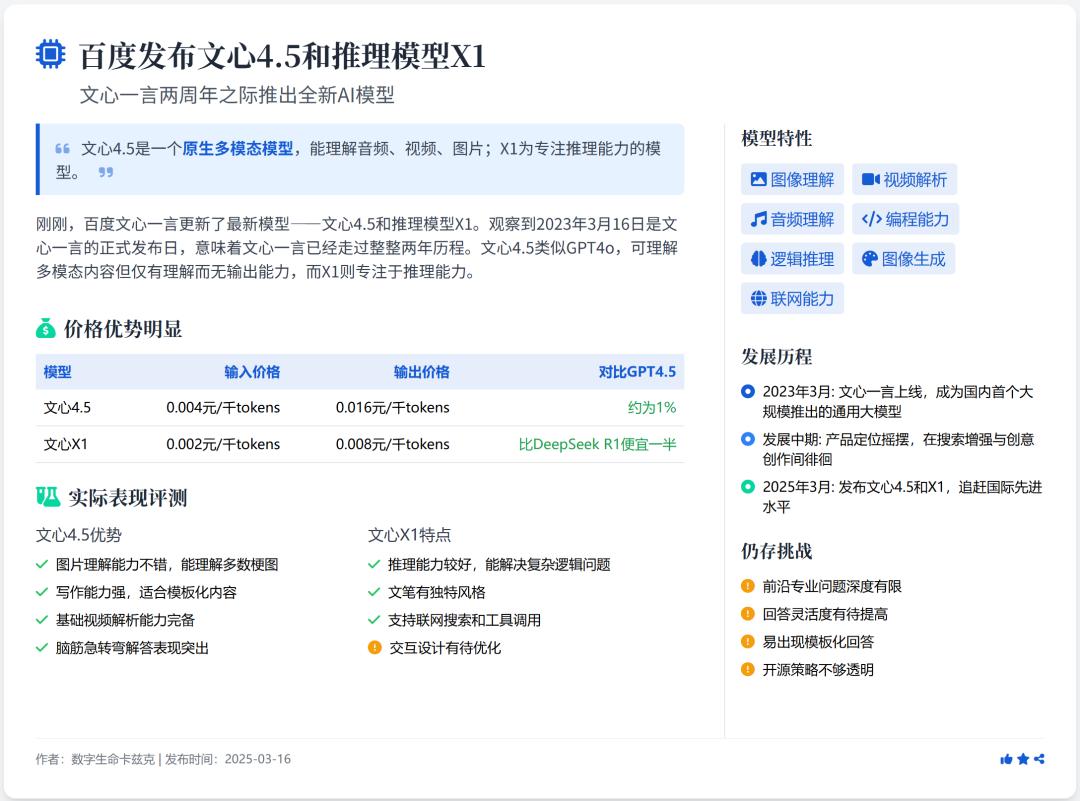Click the subtitle 文心一言两周年之际推出全新AI模型
Viewport: 1080px width, 801px height.
[237, 95]
